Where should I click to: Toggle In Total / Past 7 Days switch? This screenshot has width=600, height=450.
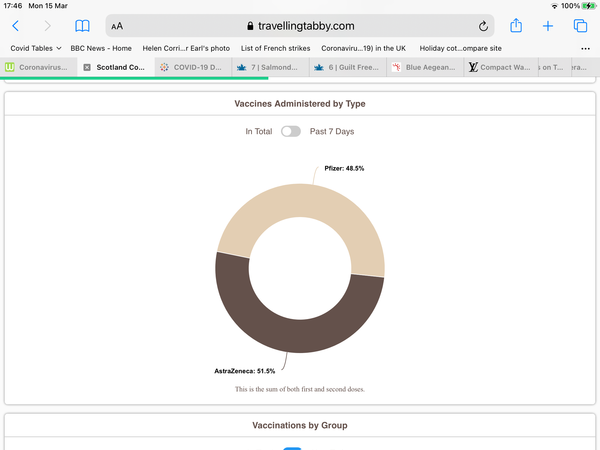(291, 131)
